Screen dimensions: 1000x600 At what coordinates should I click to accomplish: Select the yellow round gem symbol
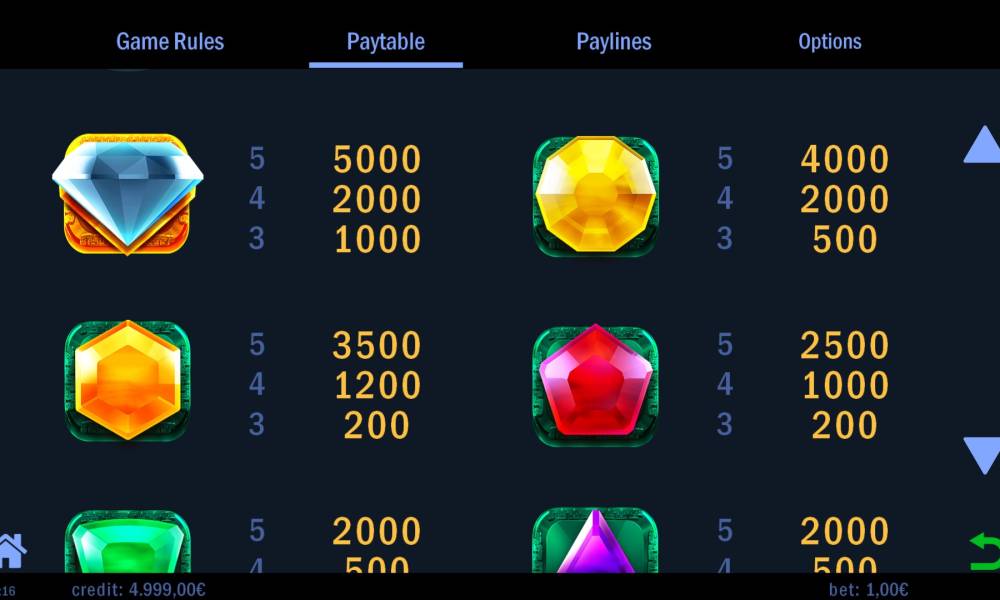tap(595, 196)
